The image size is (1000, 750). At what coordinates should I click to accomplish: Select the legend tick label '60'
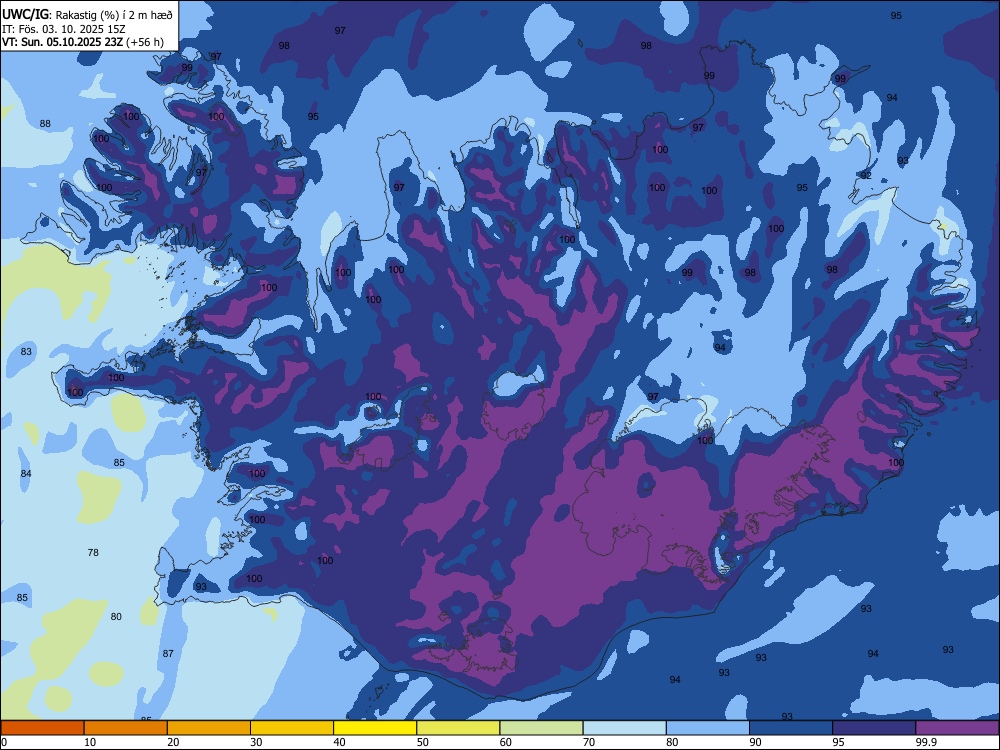(506, 742)
